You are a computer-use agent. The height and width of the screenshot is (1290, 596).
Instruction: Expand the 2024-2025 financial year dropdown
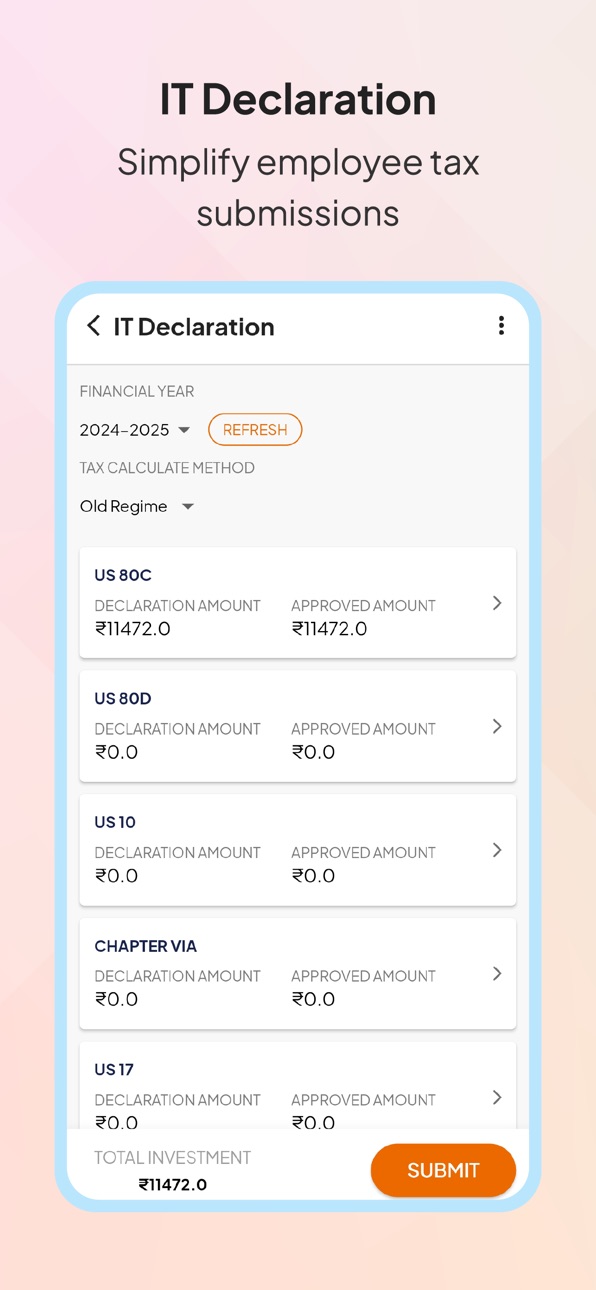[135, 430]
